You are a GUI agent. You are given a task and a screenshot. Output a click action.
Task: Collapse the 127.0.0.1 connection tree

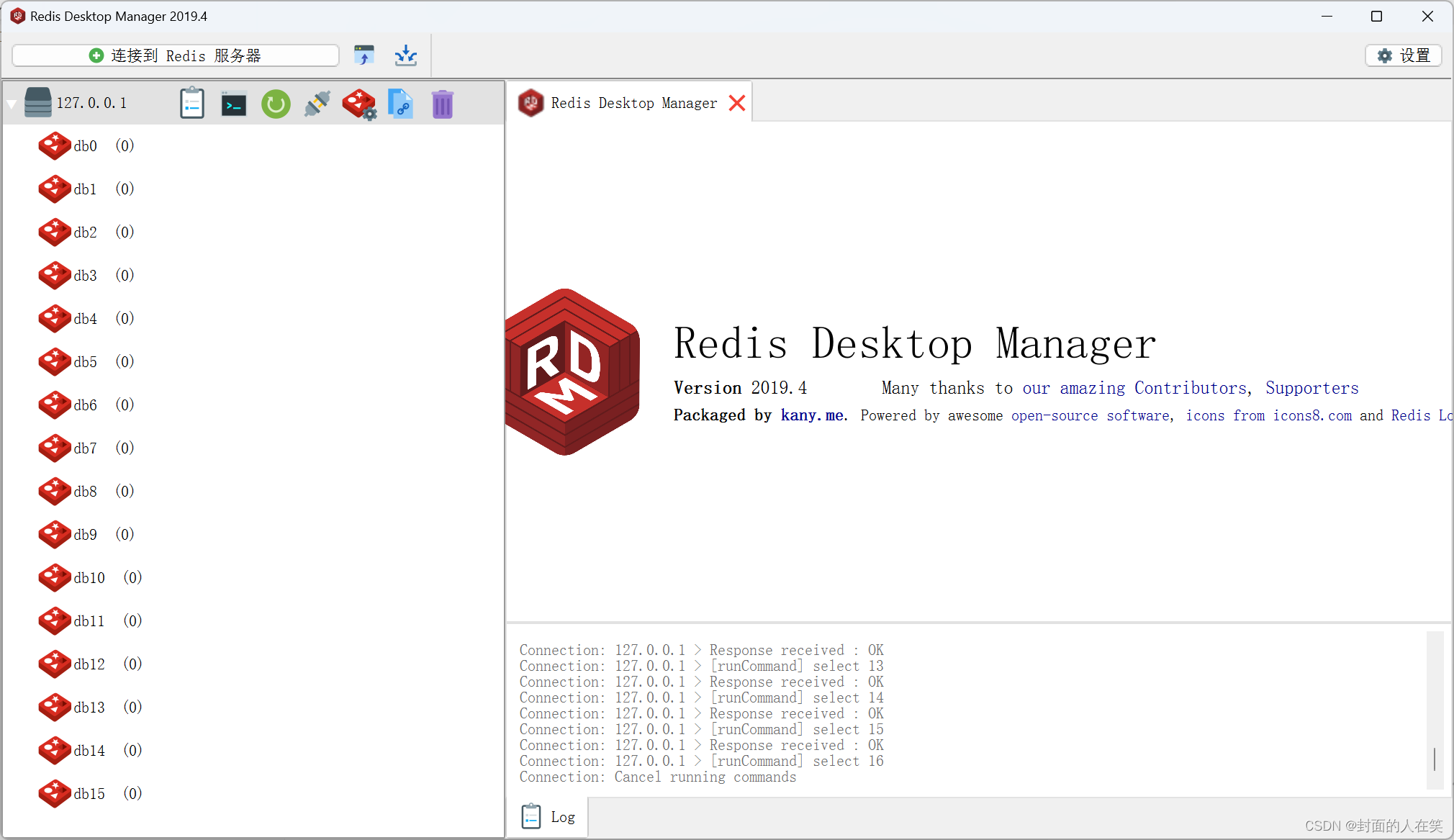pos(12,103)
